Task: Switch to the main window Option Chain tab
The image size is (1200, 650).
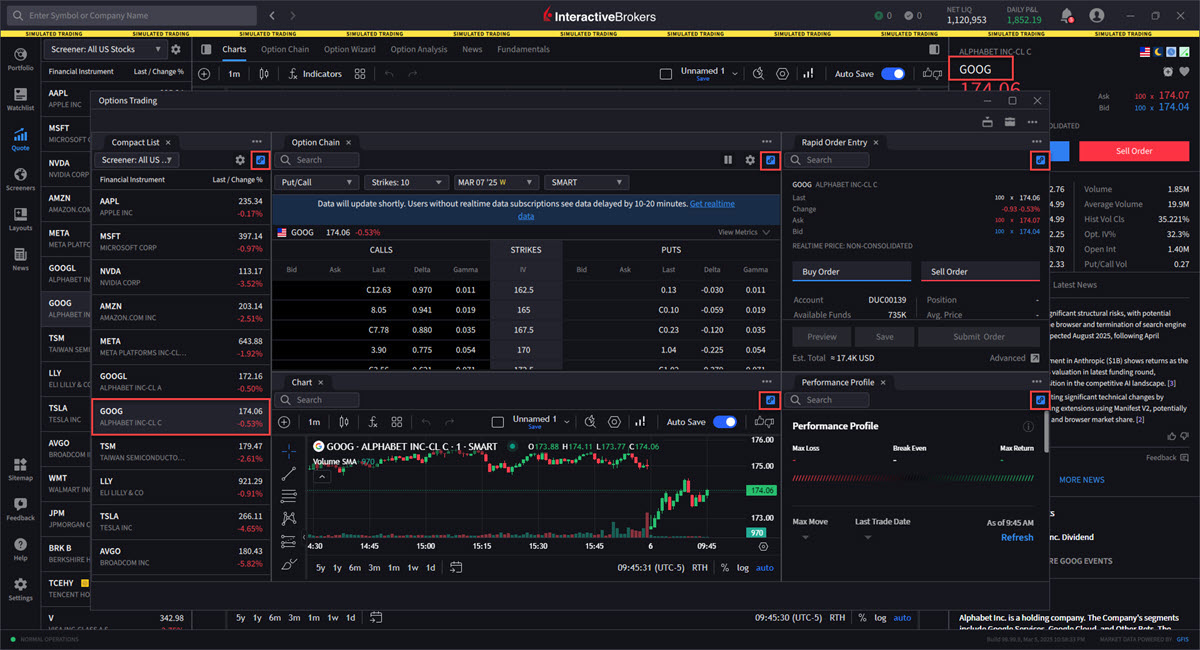Action: click(x=285, y=49)
